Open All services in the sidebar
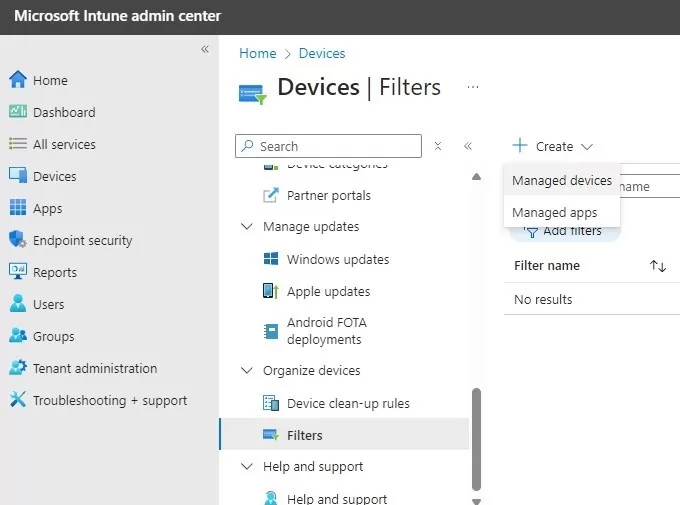Screen dimensions: 680x505 (x=64, y=144)
